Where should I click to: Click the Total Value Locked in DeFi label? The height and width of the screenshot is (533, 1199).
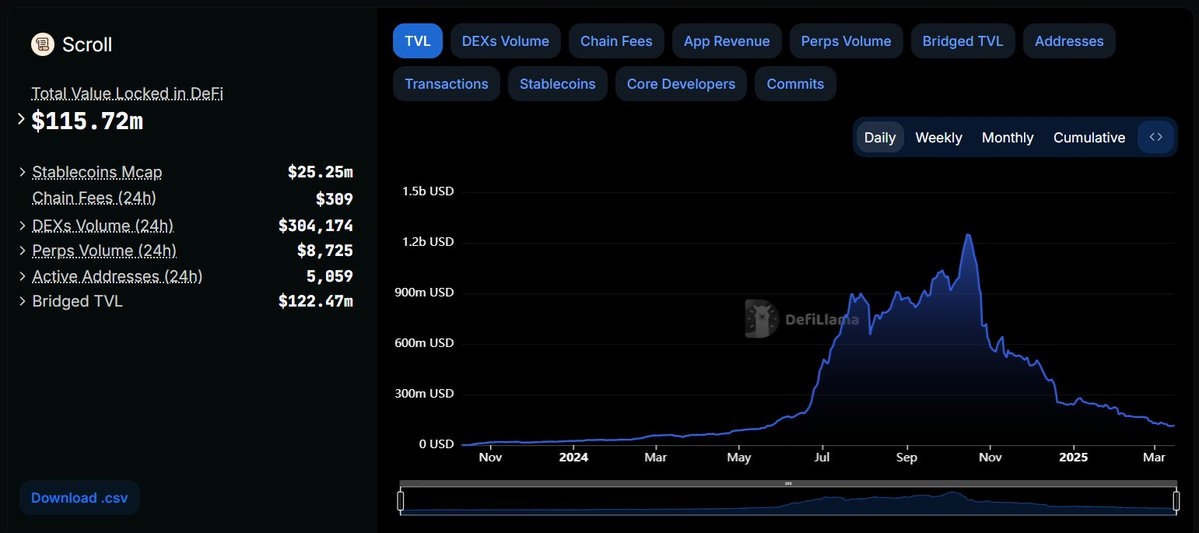click(x=127, y=93)
